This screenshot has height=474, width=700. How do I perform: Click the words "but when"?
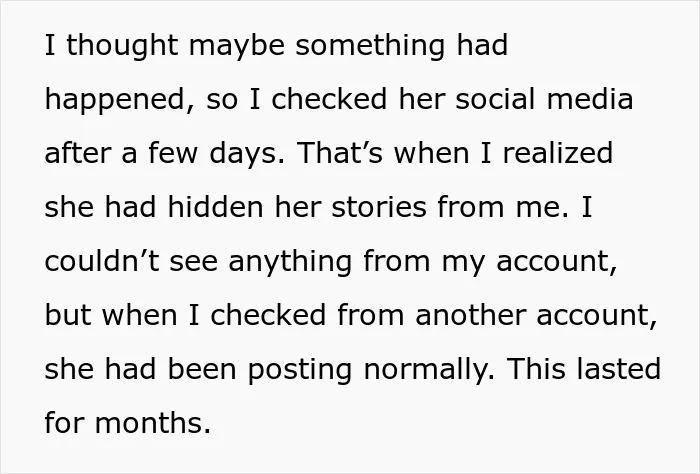click(111, 315)
